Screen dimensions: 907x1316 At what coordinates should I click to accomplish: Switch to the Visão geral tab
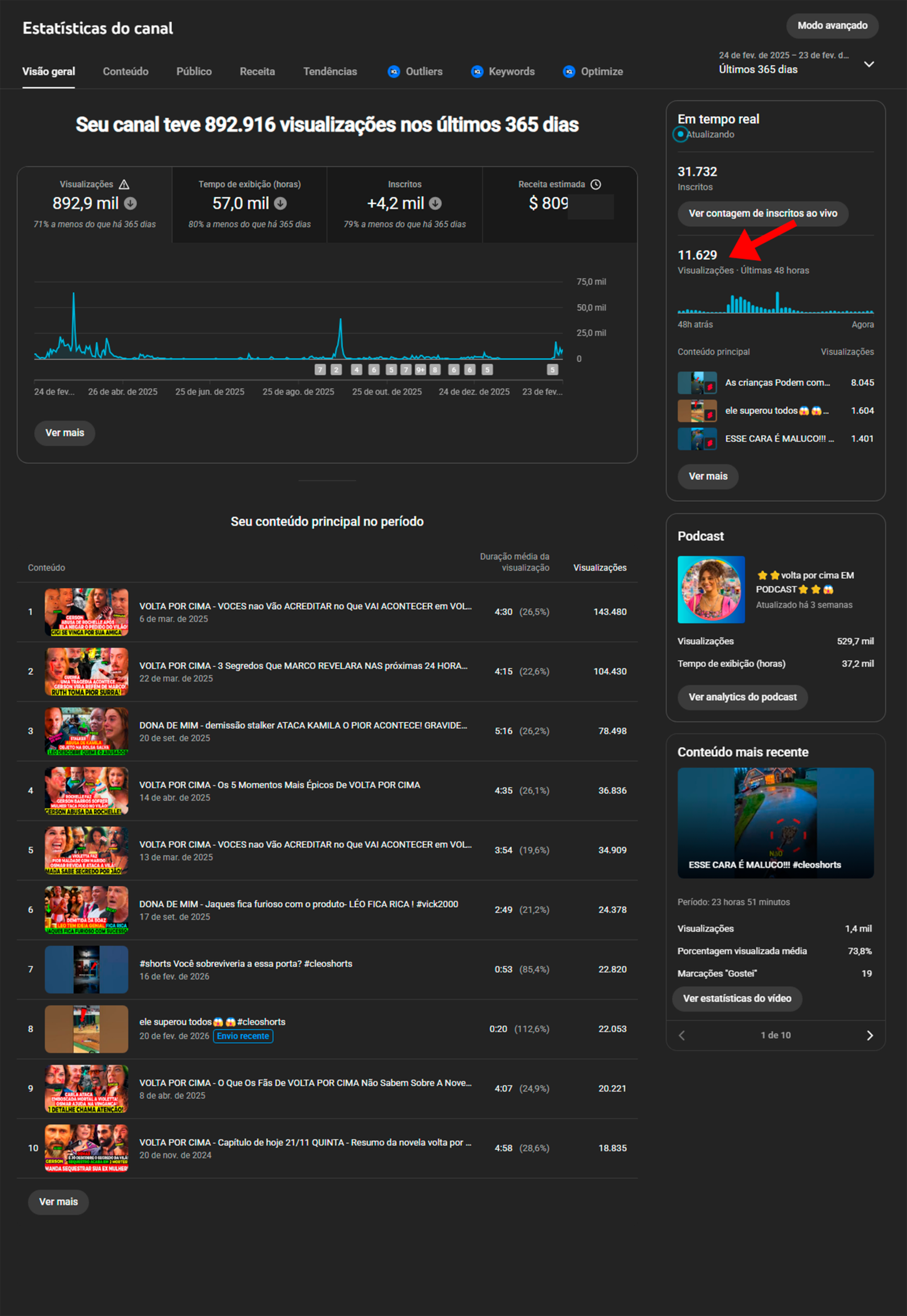click(49, 71)
